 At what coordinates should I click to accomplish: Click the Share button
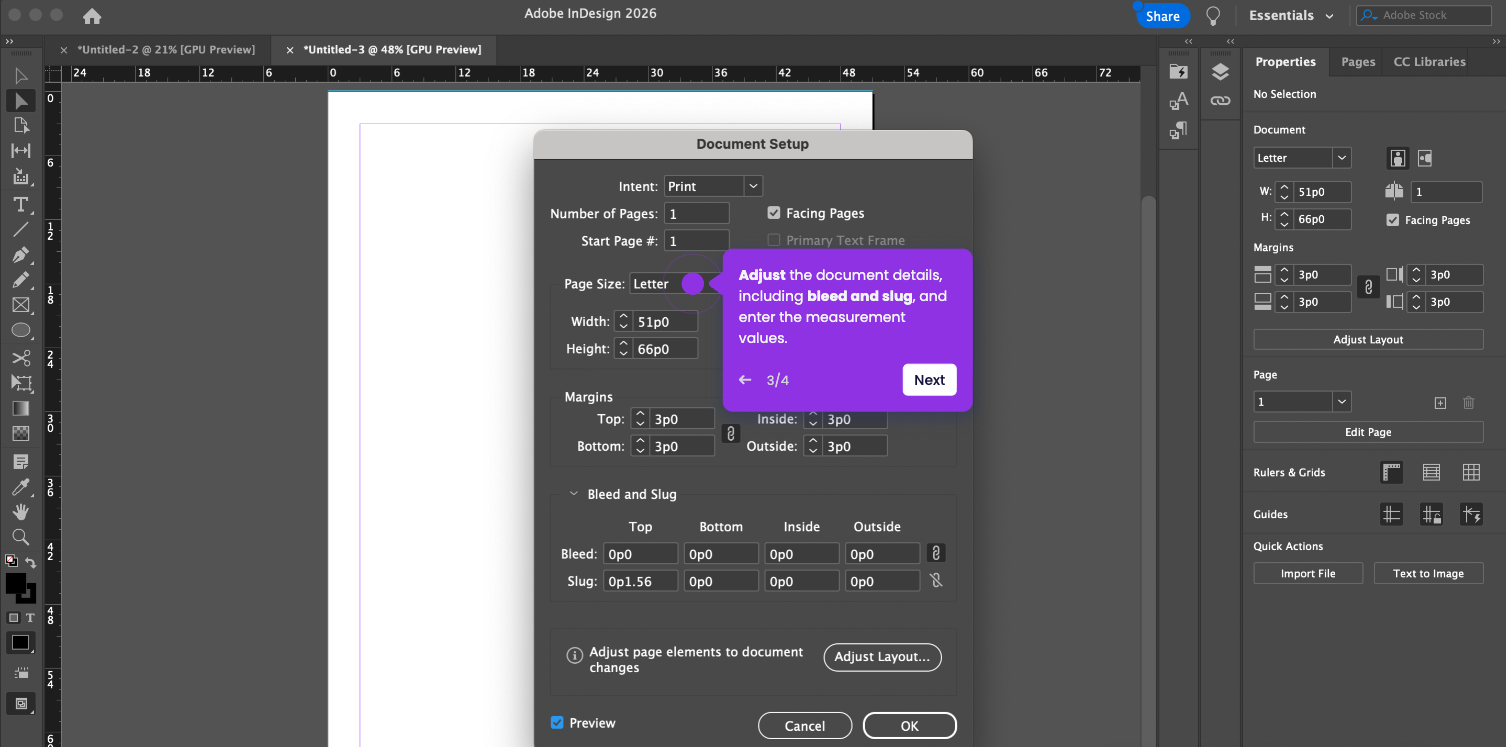click(x=1162, y=16)
